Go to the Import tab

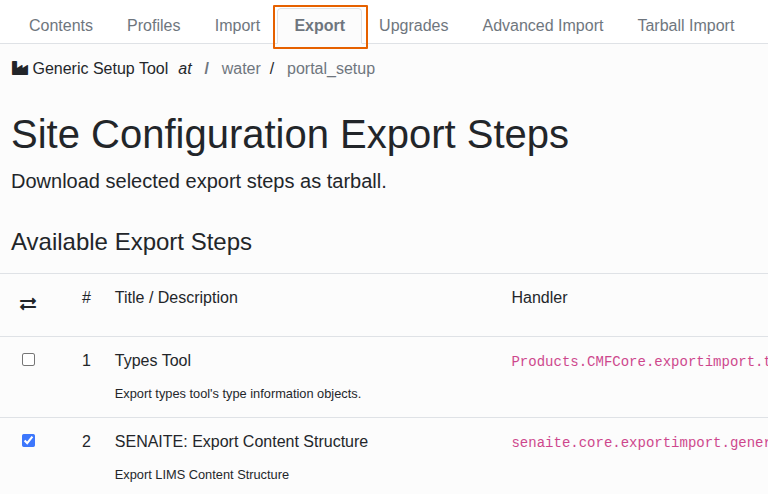[x=237, y=26]
